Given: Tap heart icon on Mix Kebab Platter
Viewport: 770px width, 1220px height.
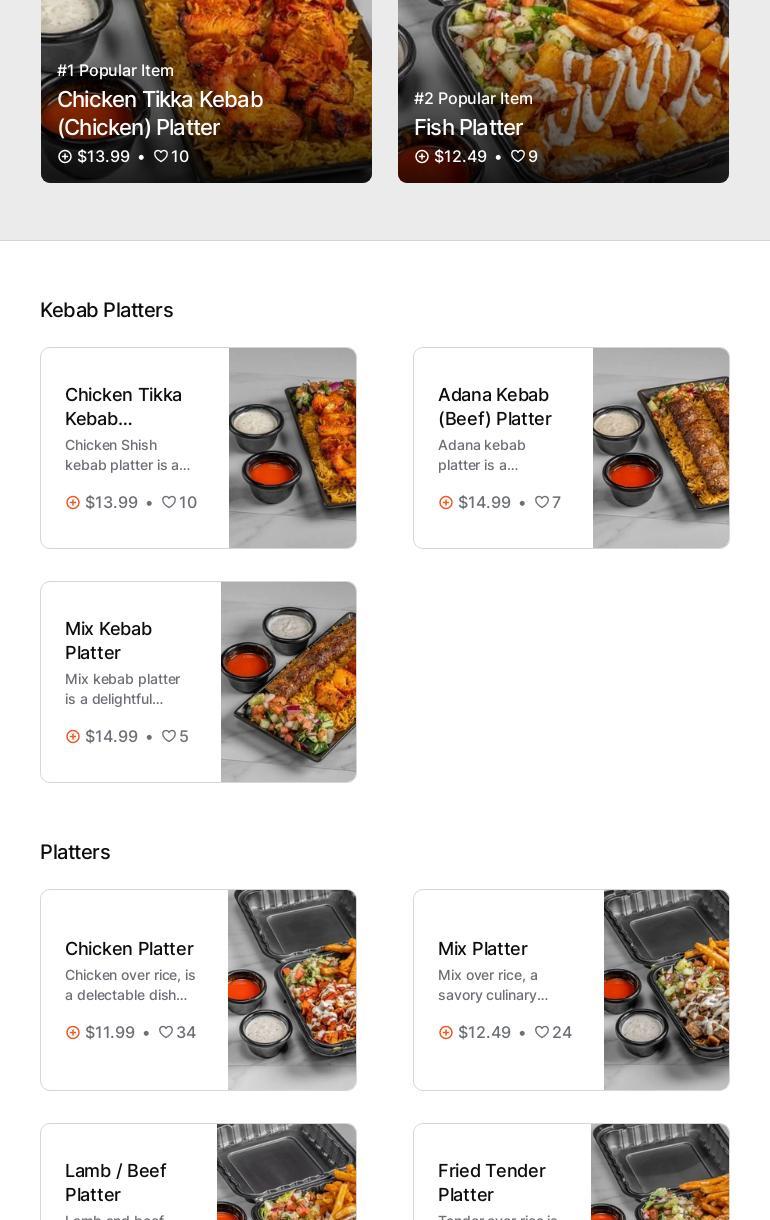Looking at the screenshot, I should coord(169,737).
